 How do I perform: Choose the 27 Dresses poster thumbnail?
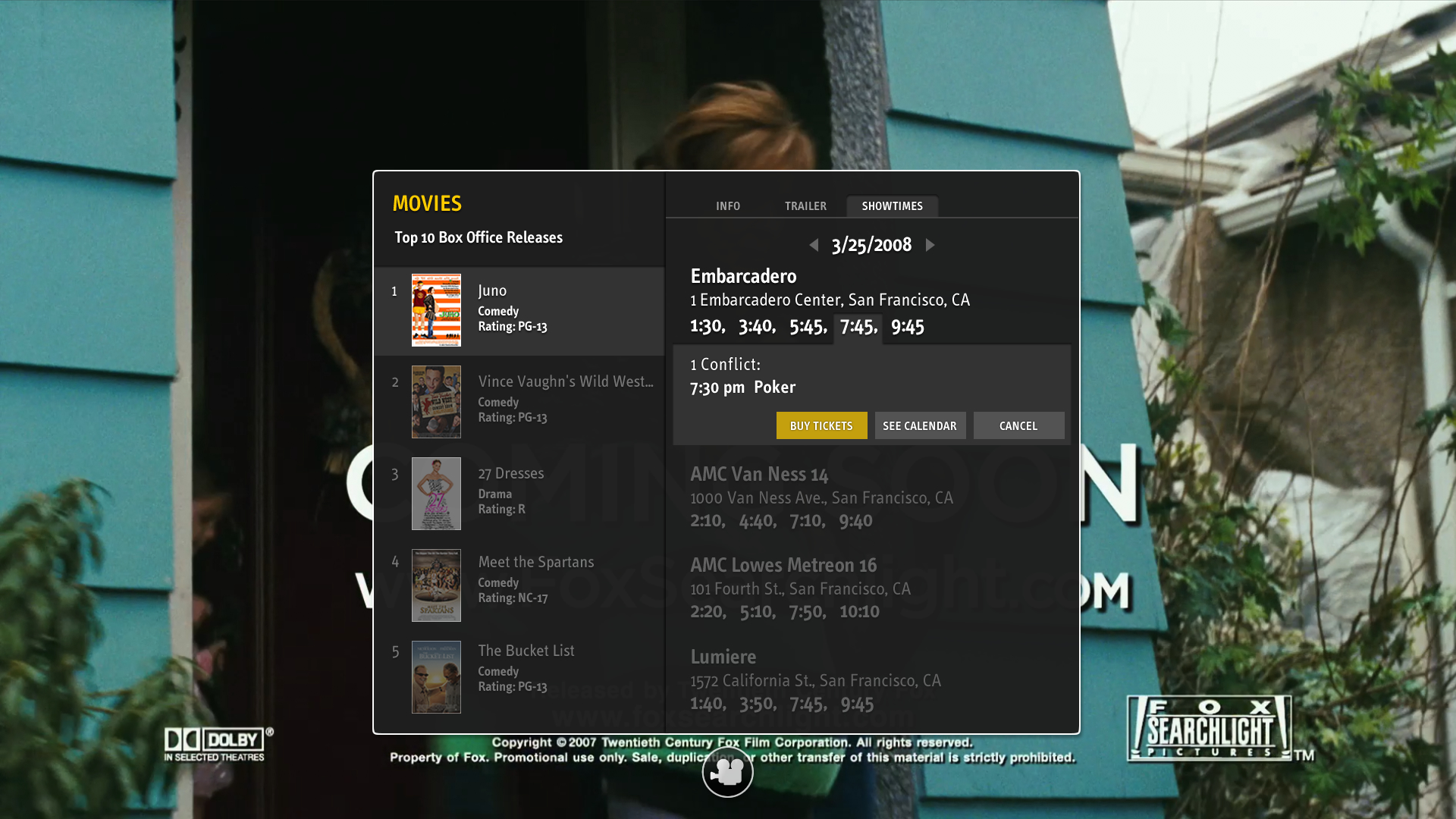[x=436, y=494]
